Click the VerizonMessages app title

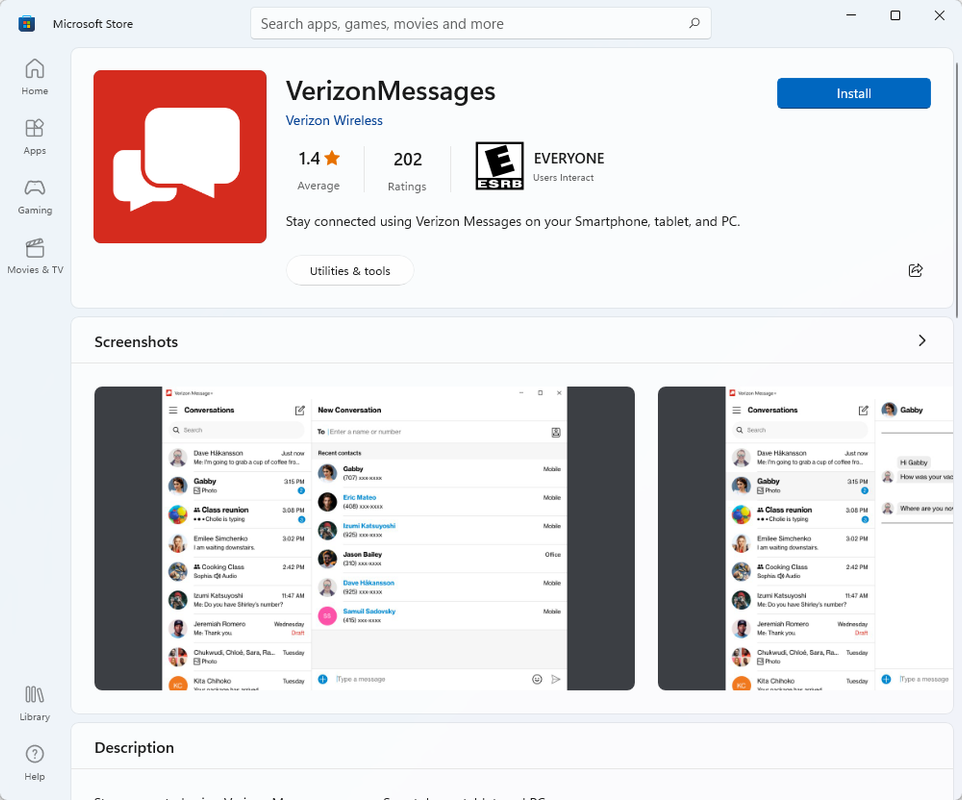[391, 91]
